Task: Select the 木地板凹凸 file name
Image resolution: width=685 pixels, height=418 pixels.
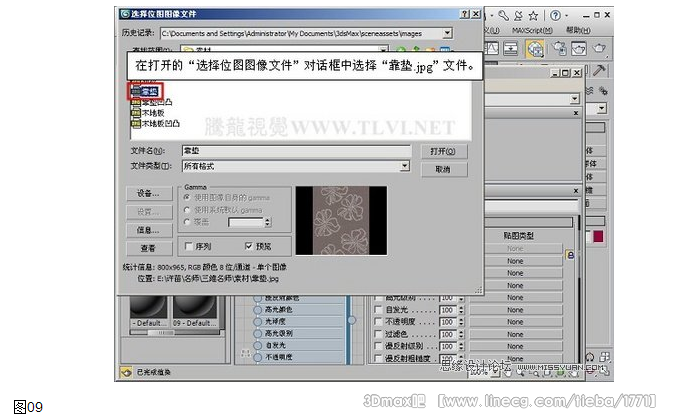Action: click(160, 124)
